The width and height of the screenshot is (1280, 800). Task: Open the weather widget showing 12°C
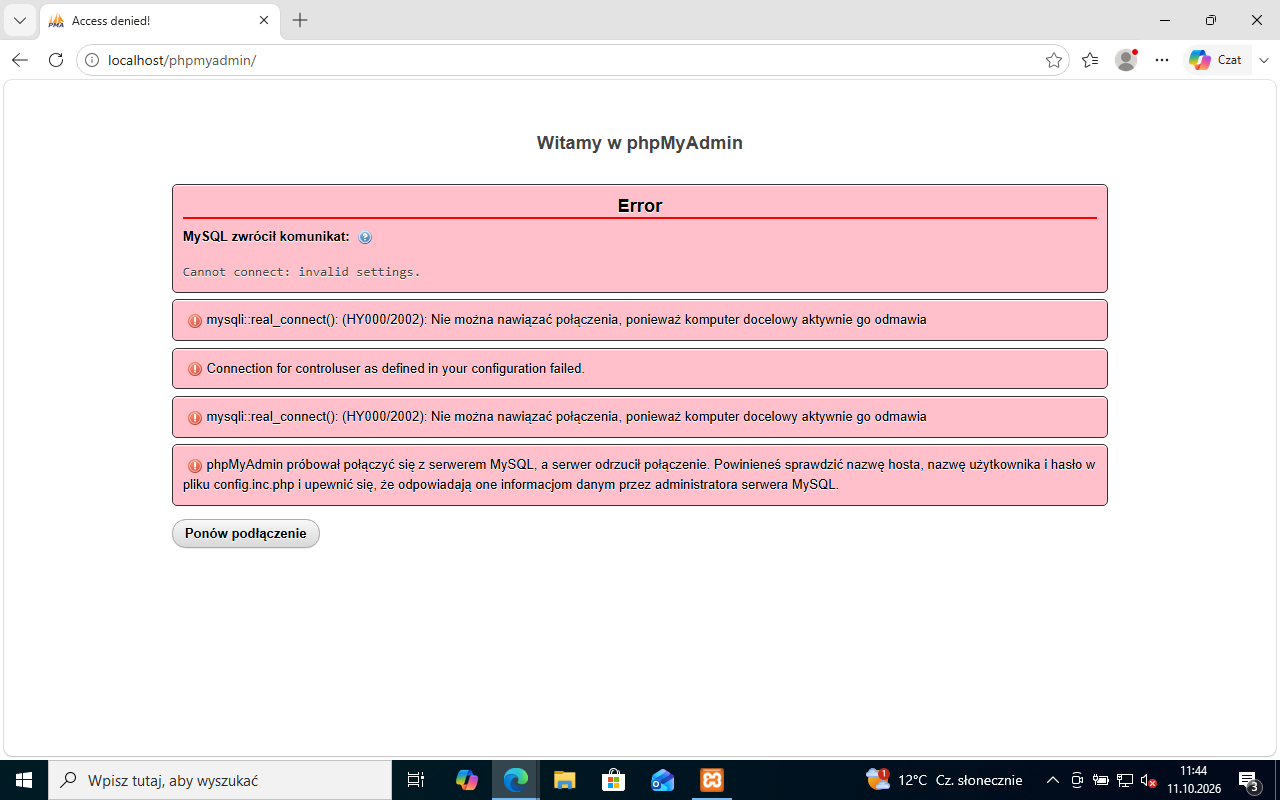click(945, 780)
